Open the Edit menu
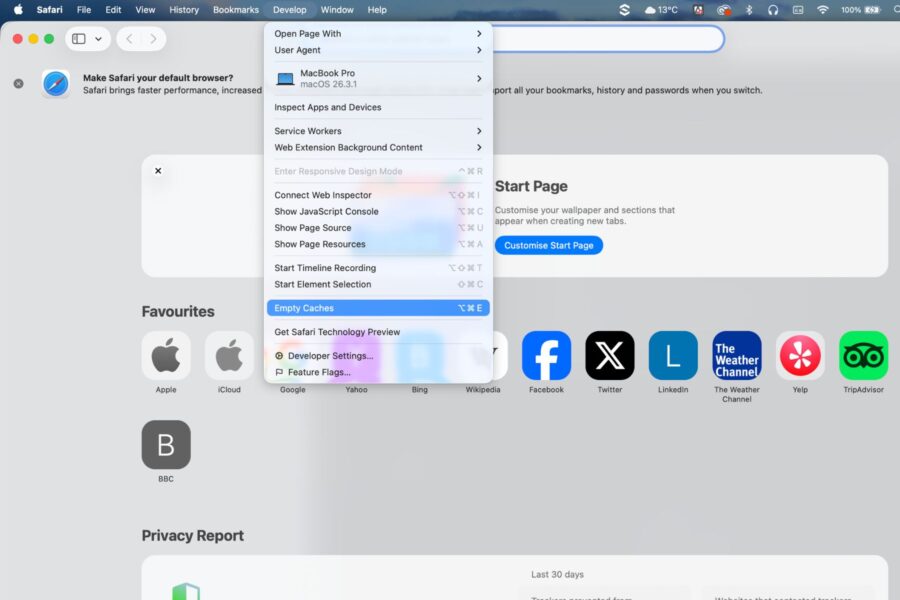The image size is (900, 600). tap(113, 10)
